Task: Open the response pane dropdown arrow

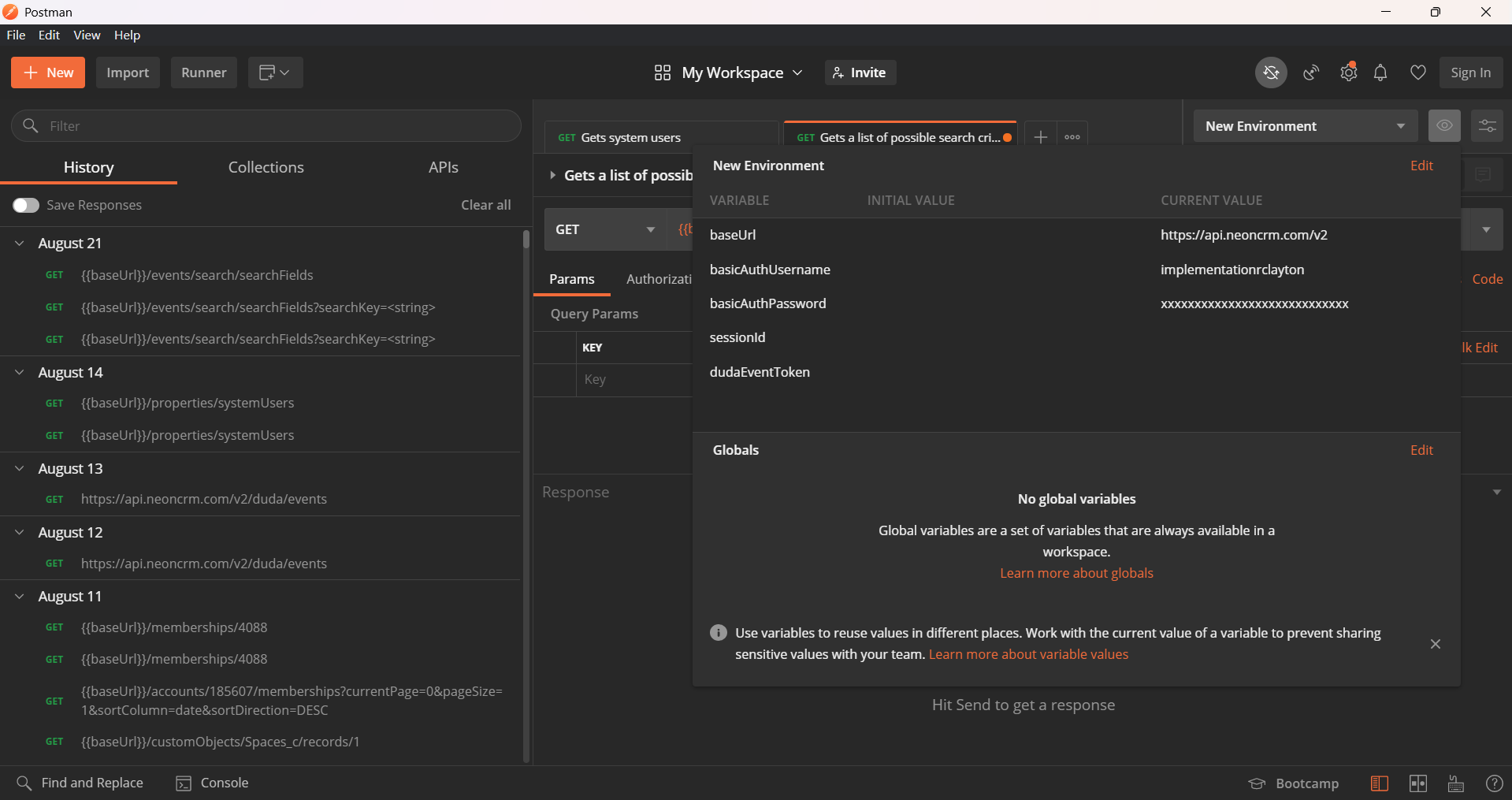Action: pyautogui.click(x=1497, y=493)
